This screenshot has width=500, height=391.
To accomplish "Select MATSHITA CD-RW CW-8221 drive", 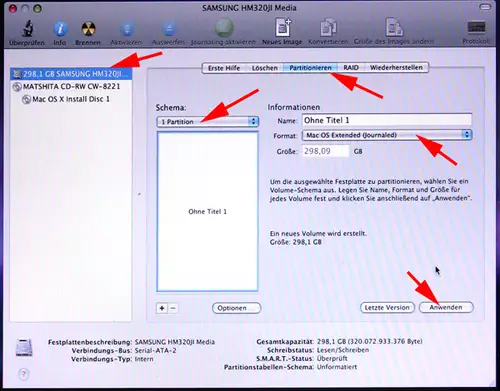I will (71, 86).
